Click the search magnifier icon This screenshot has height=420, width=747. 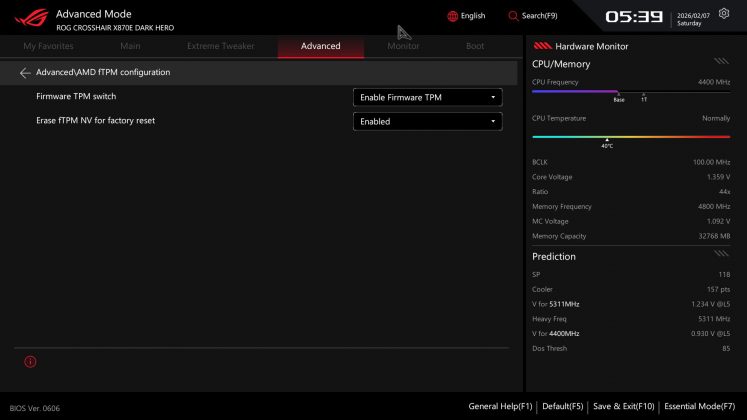513,16
